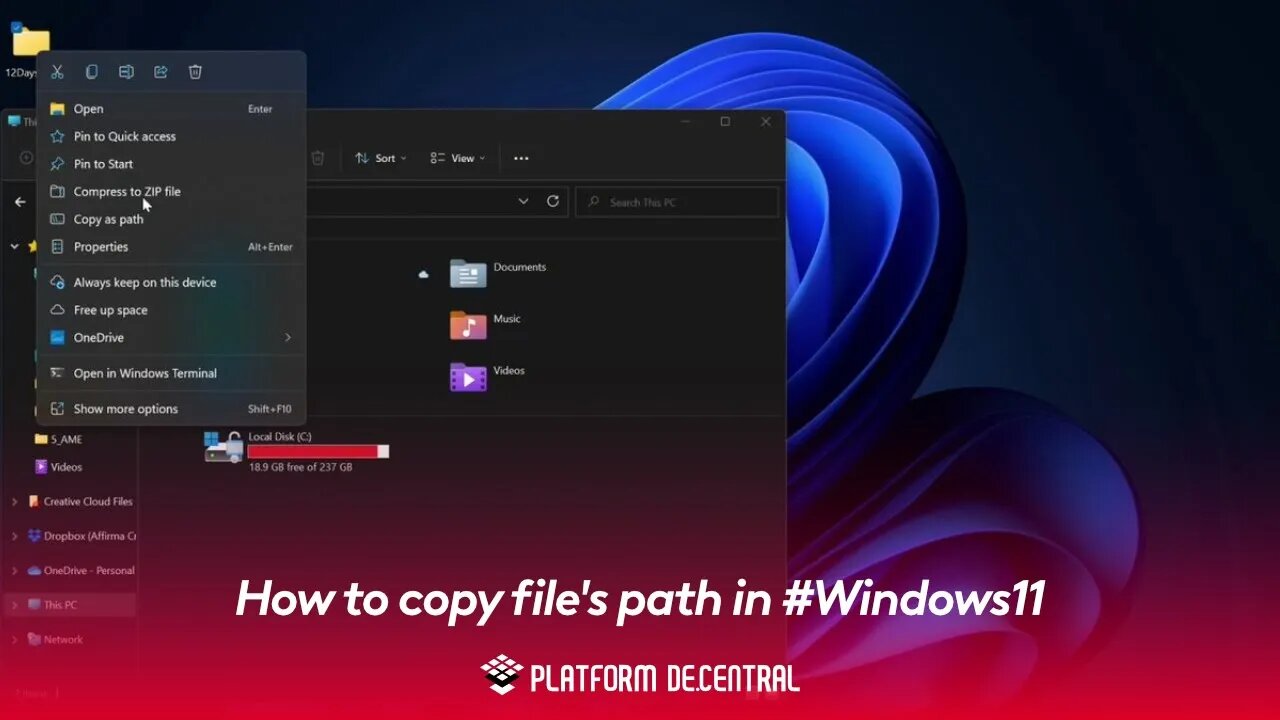Select Free up space
The height and width of the screenshot is (720, 1280).
(x=171, y=310)
